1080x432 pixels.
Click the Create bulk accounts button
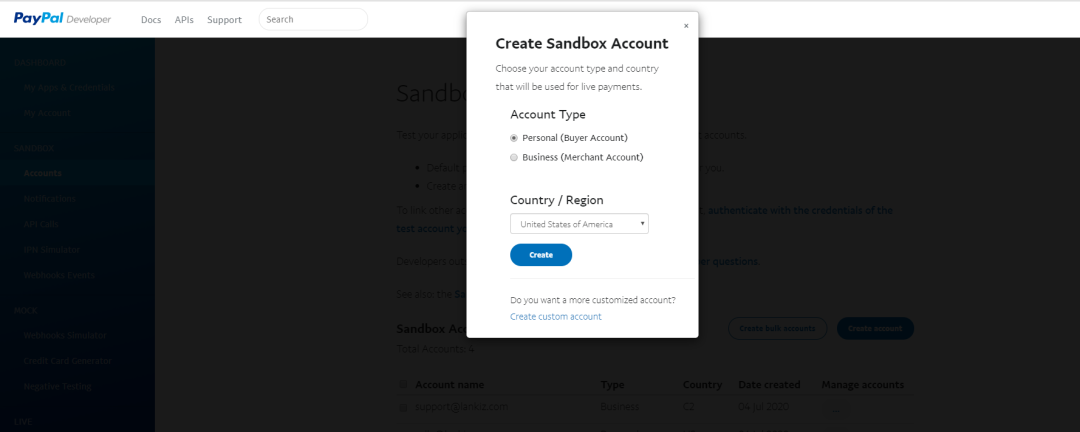[x=777, y=329]
